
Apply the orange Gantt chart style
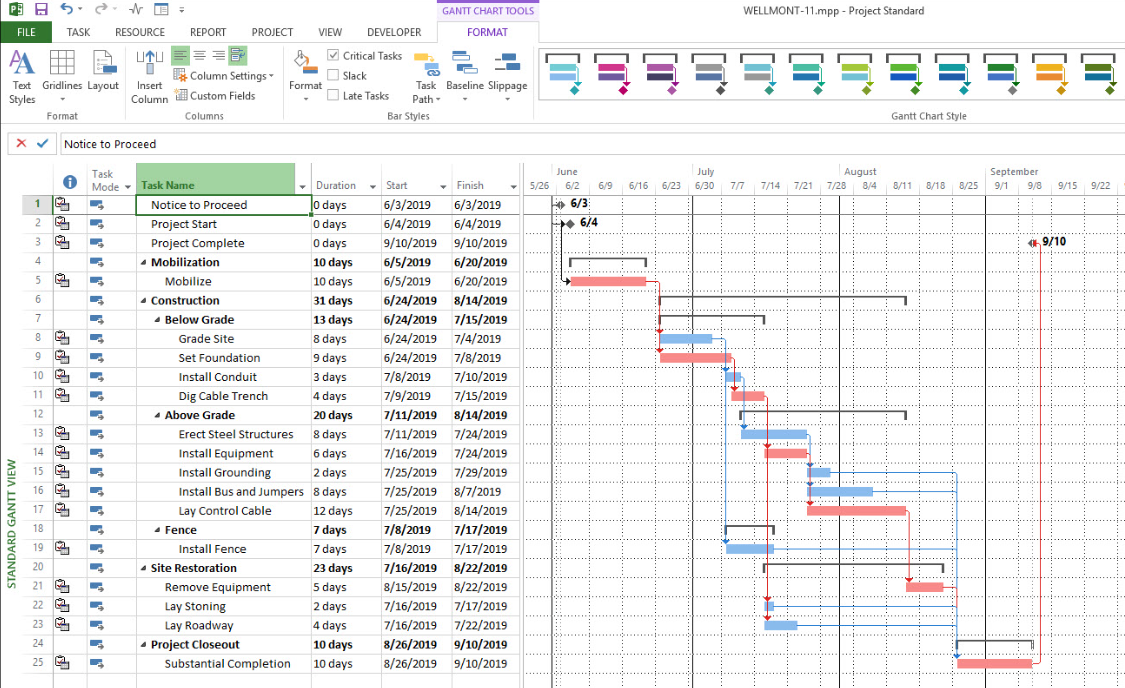coord(1050,74)
